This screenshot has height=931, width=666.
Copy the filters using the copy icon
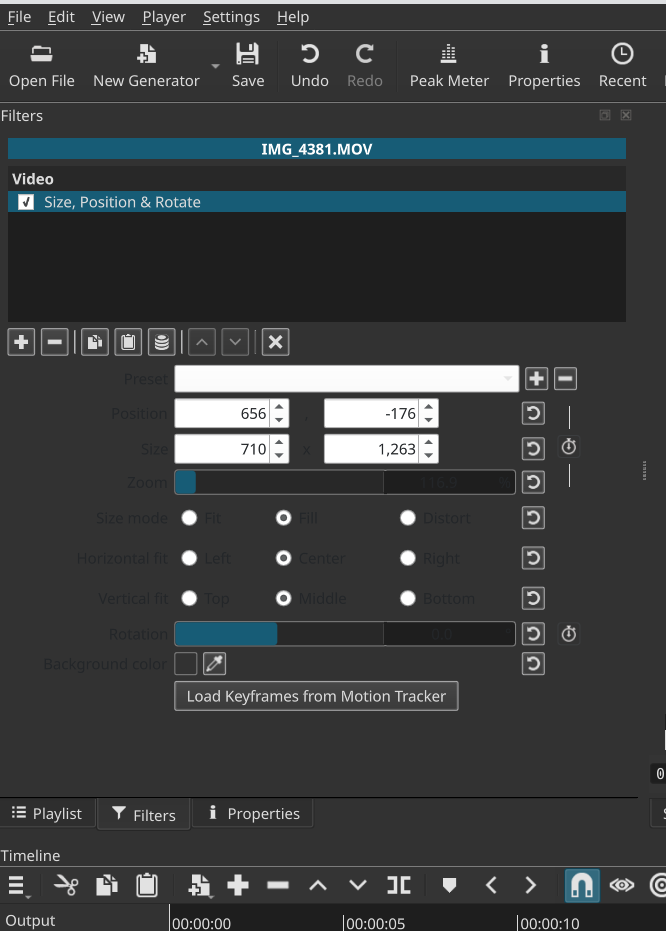[94, 342]
